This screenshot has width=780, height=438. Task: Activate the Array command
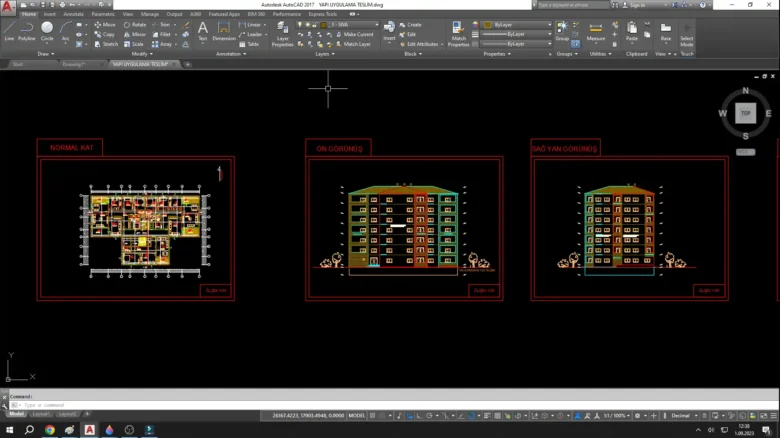pos(162,44)
